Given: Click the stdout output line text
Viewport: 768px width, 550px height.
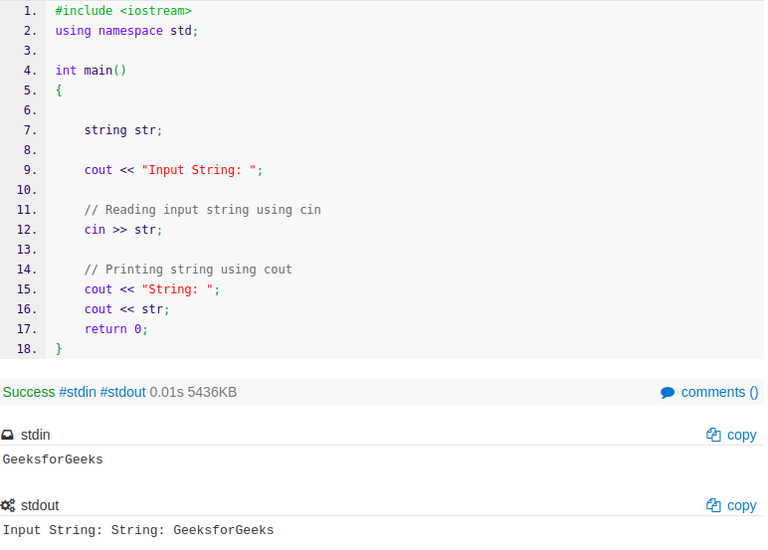Looking at the screenshot, I should click(x=138, y=530).
